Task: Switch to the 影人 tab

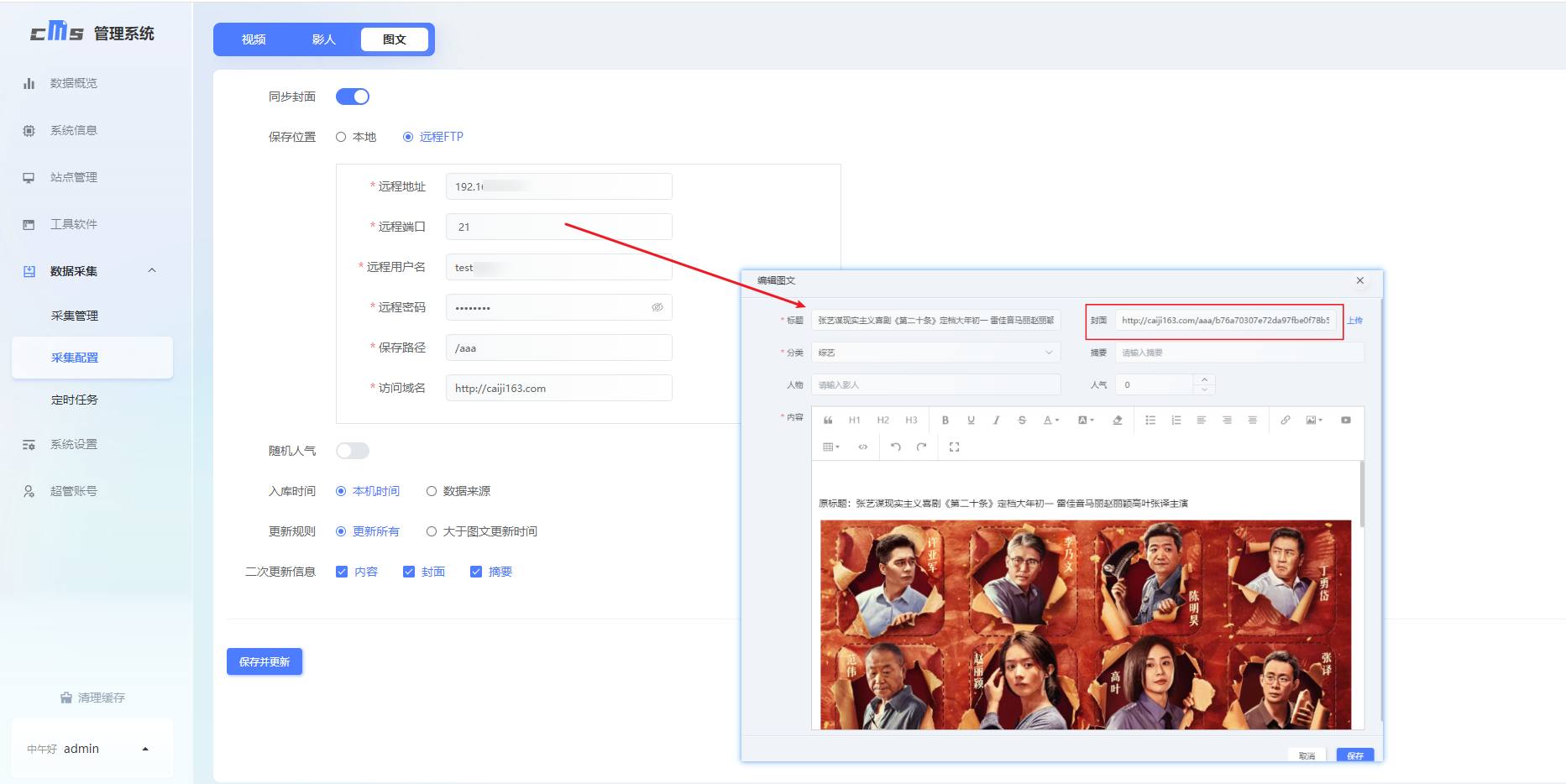Action: pyautogui.click(x=324, y=39)
